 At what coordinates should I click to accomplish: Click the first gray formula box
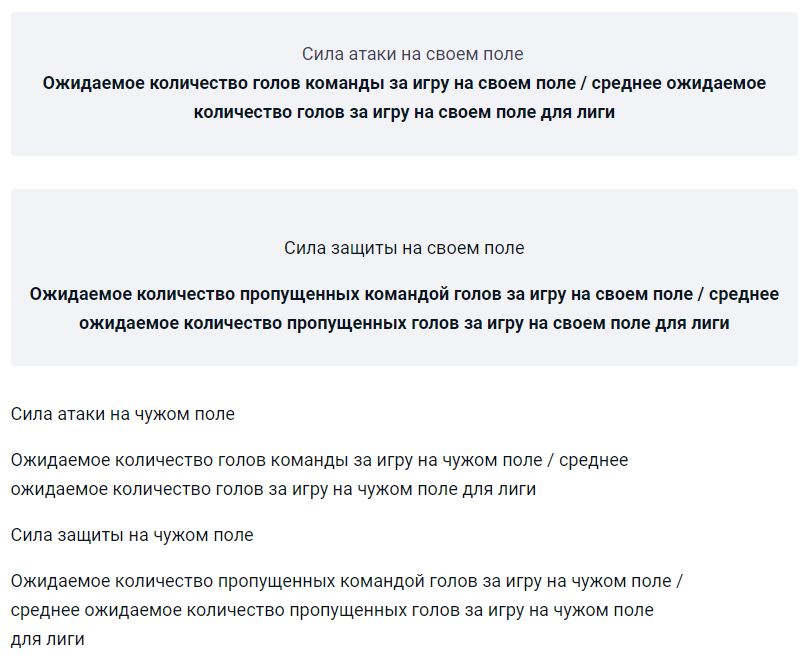pyautogui.click(x=404, y=84)
